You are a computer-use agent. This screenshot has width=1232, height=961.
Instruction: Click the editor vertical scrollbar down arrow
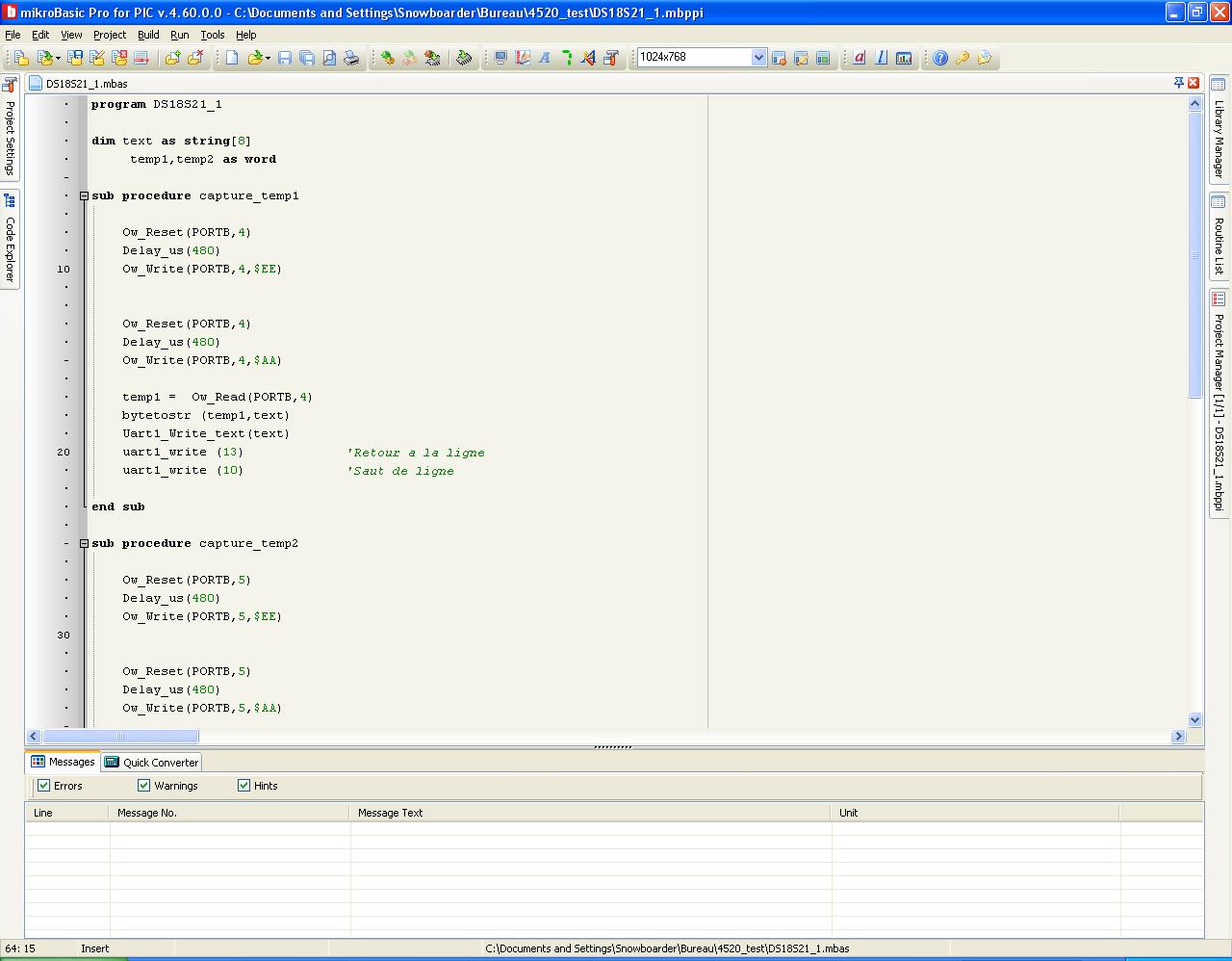click(1194, 719)
